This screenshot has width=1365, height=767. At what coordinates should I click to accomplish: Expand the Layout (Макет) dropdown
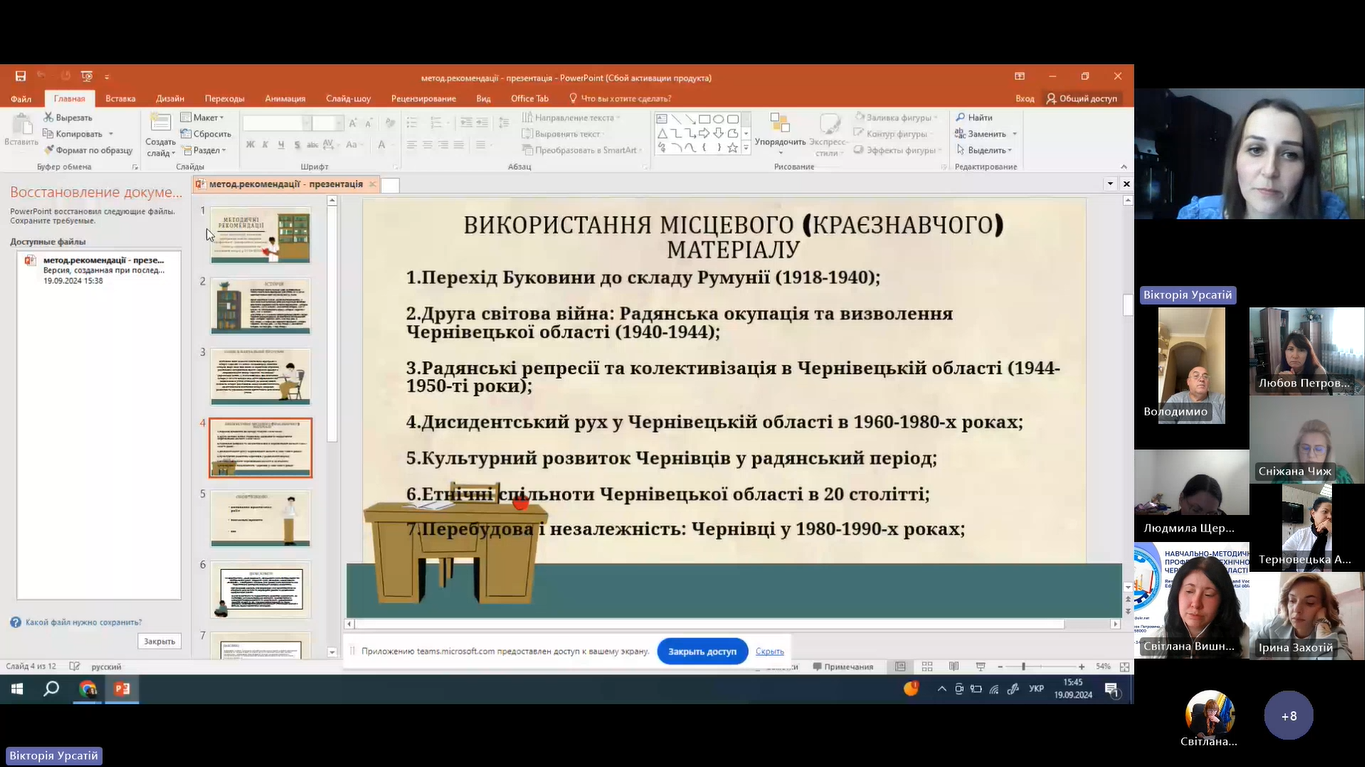[x=204, y=118]
